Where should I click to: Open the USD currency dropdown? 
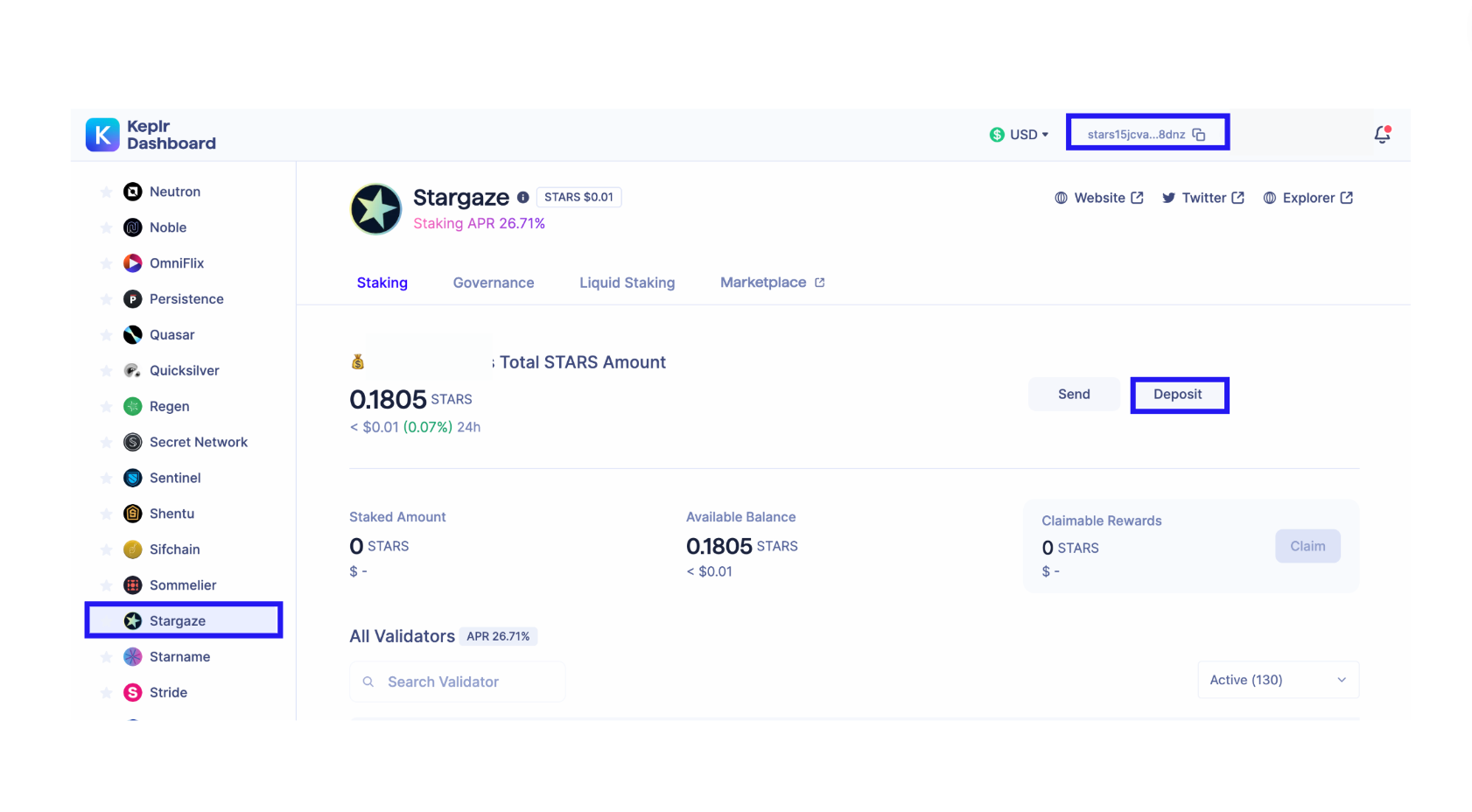point(1019,135)
